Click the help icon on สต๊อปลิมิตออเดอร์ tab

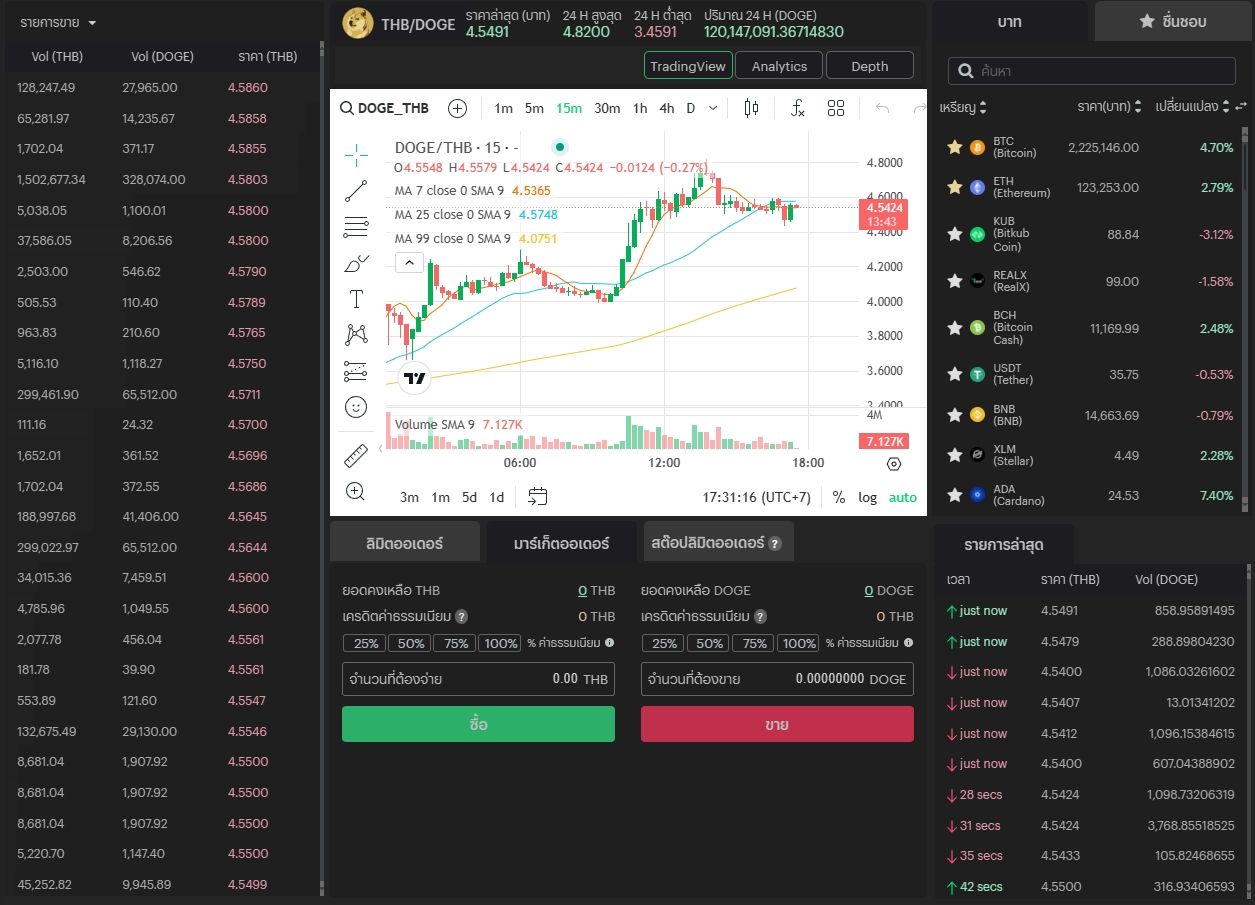coord(775,544)
